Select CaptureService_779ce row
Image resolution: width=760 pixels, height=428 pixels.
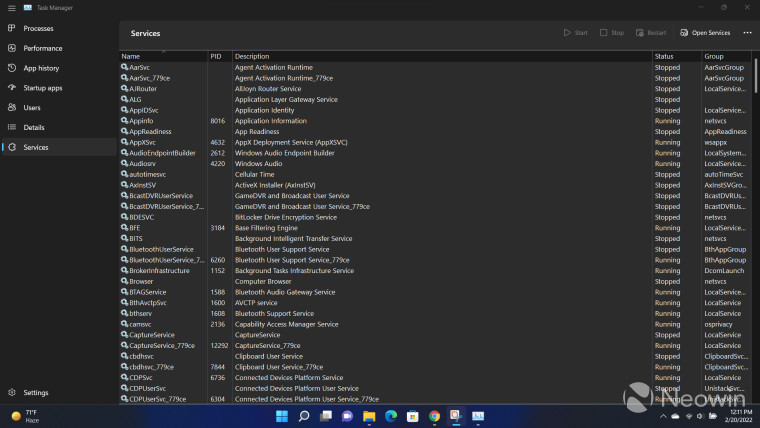pyautogui.click(x=435, y=346)
